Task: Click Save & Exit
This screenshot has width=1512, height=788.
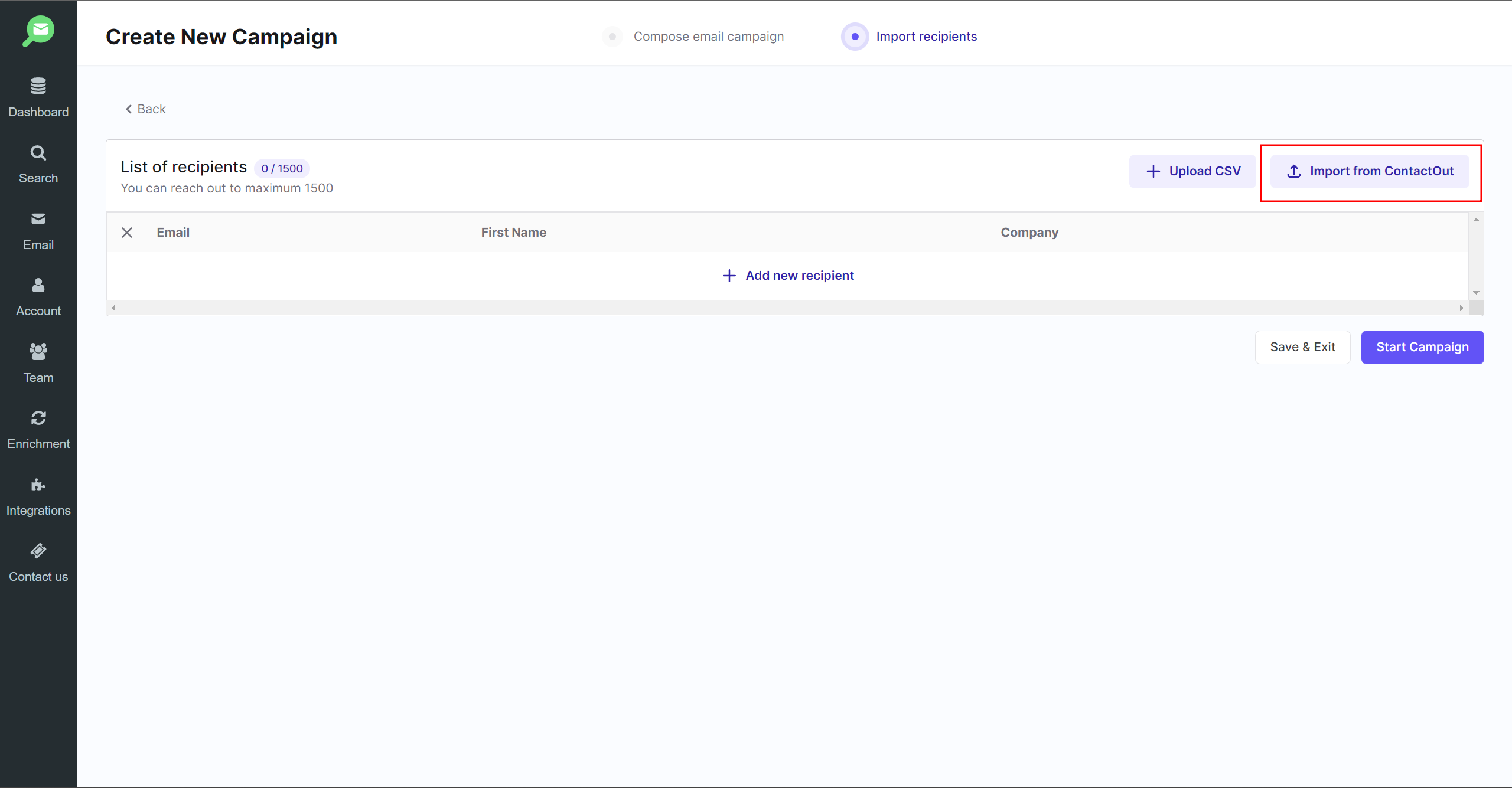Action: (1302, 347)
